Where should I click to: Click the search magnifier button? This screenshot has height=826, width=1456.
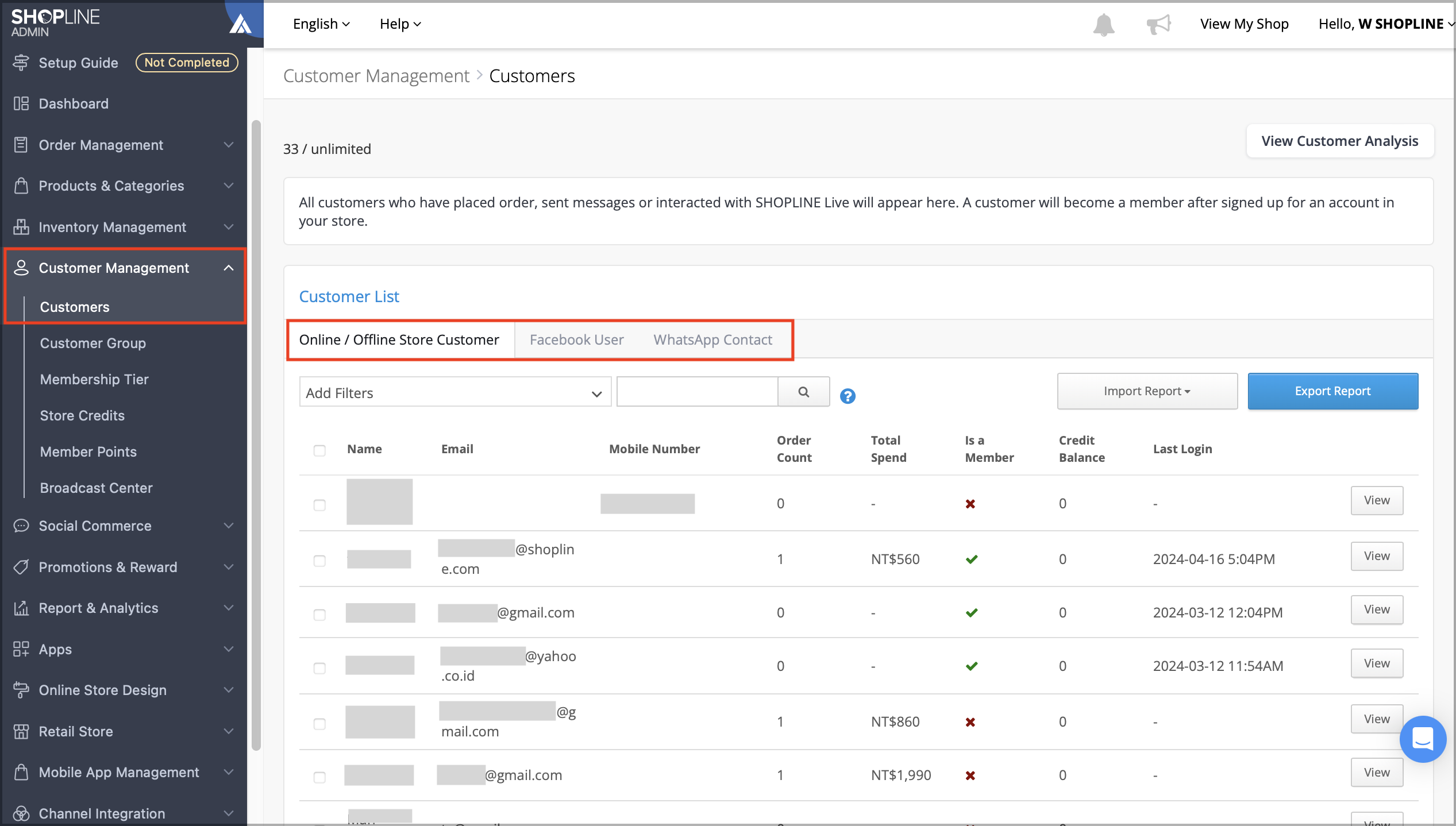(803, 392)
